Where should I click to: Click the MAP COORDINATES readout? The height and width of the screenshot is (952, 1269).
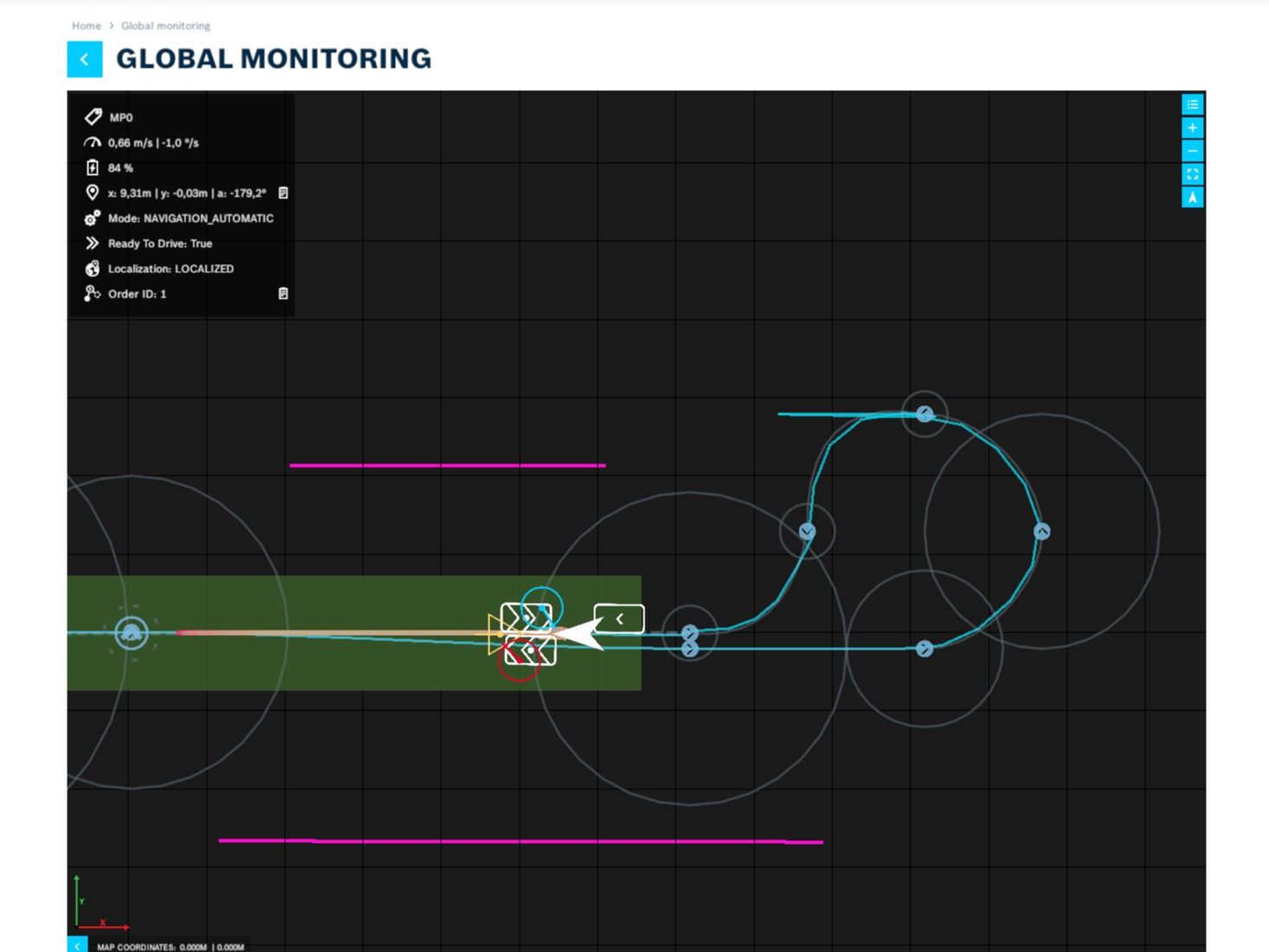(171, 947)
